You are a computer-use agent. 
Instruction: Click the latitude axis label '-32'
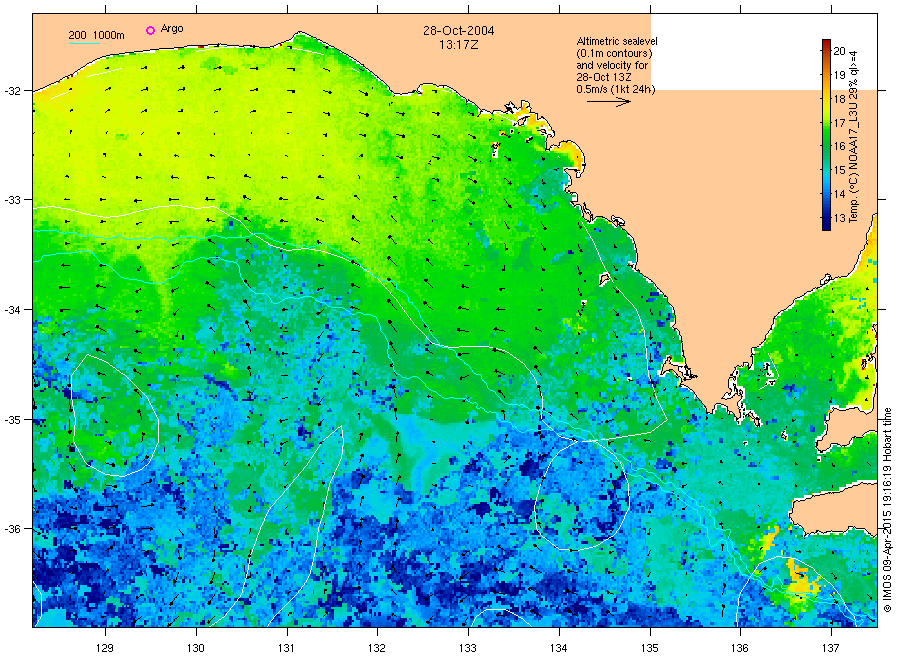click(x=12, y=91)
